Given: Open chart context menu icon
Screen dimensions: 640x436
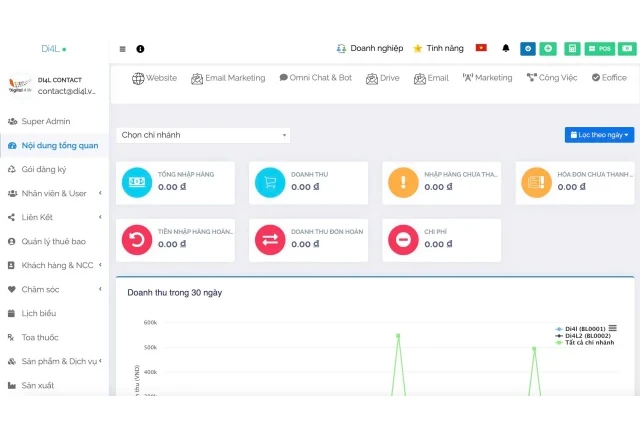Looking at the screenshot, I should [612, 328].
